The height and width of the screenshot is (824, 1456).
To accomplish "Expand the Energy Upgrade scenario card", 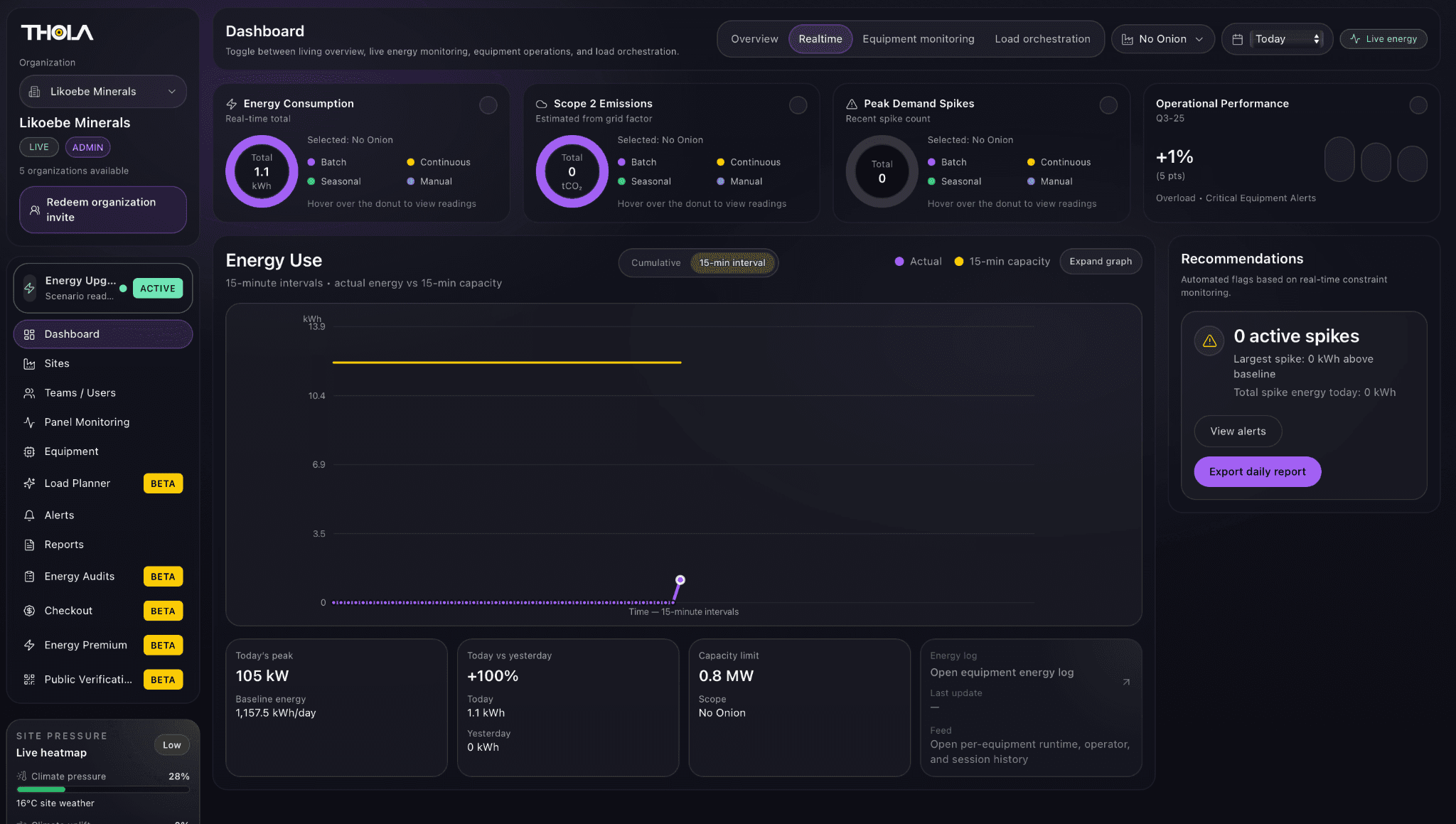I will tap(103, 288).
